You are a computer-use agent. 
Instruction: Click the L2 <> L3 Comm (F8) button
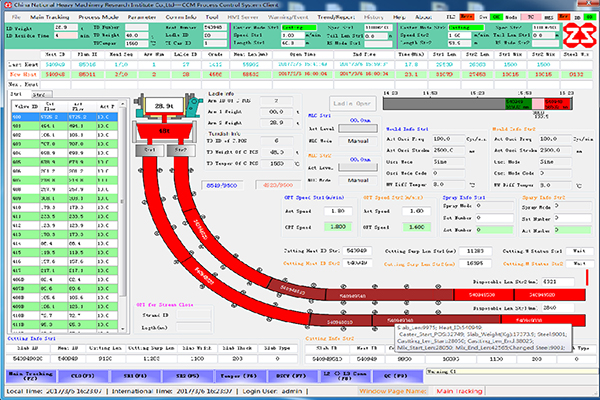pyautogui.click(x=345, y=376)
